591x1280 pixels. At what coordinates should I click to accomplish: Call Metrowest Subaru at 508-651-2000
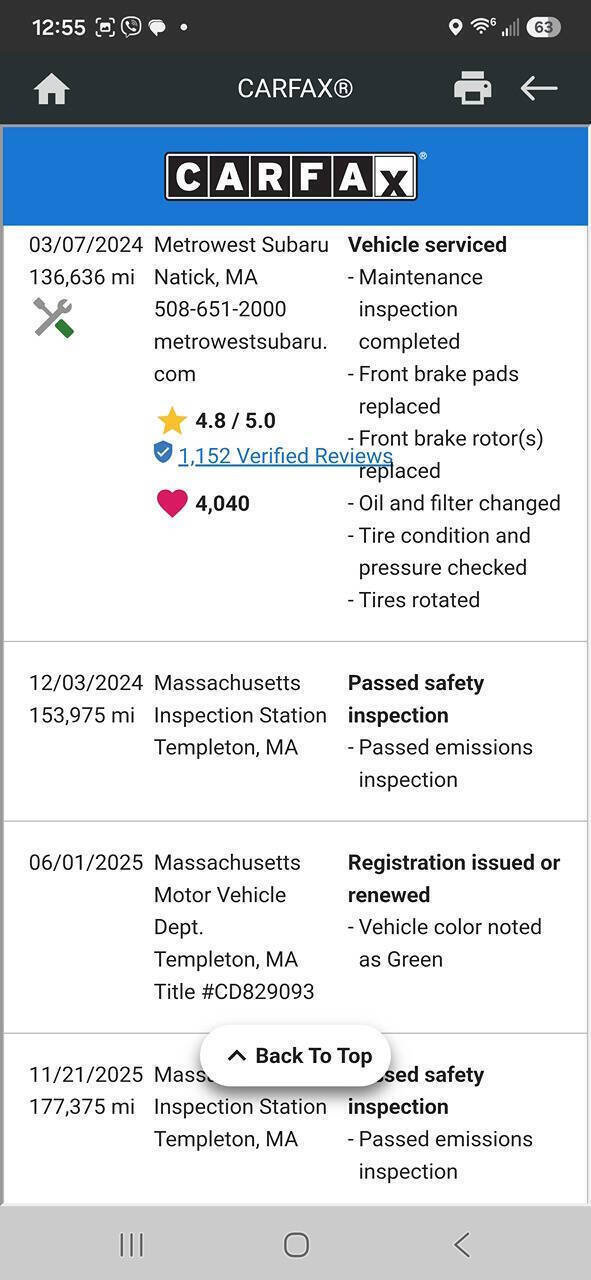pyautogui.click(x=220, y=309)
